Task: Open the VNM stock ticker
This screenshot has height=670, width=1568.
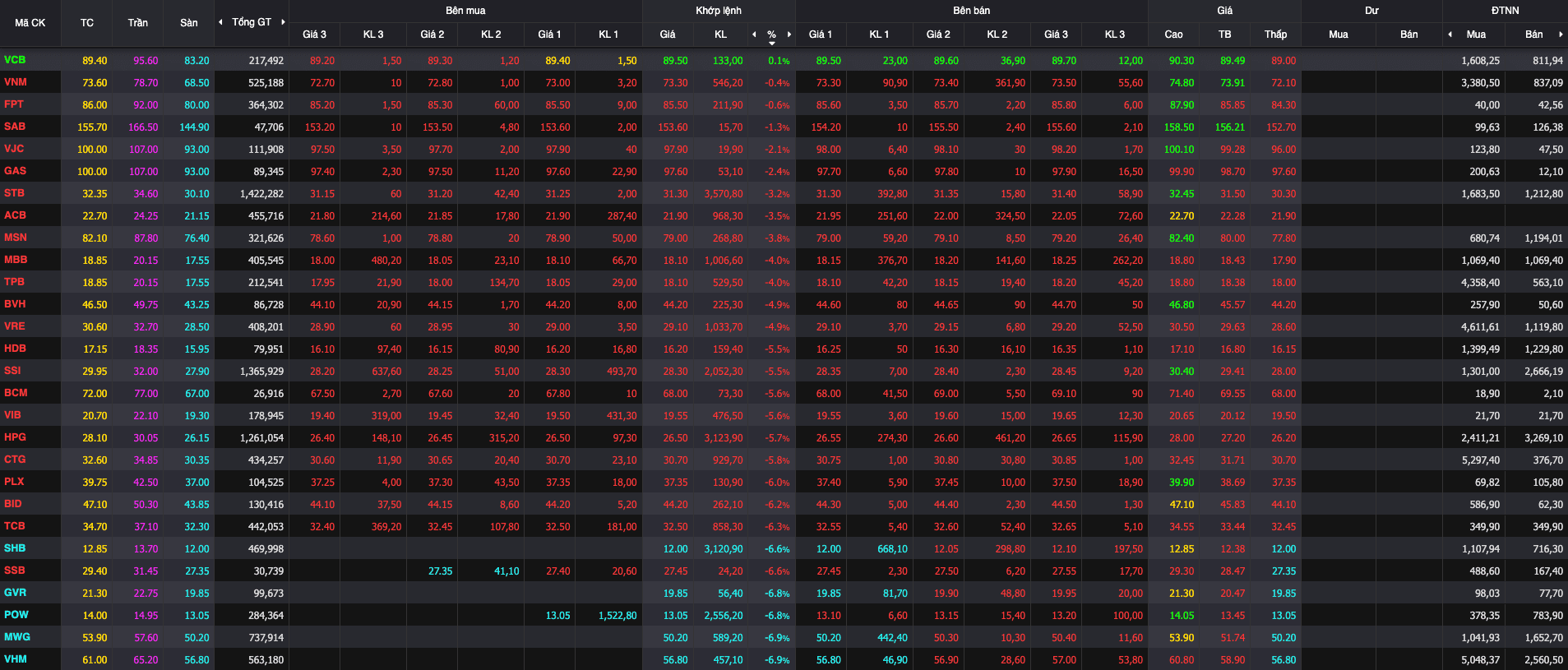Action: coord(16,82)
